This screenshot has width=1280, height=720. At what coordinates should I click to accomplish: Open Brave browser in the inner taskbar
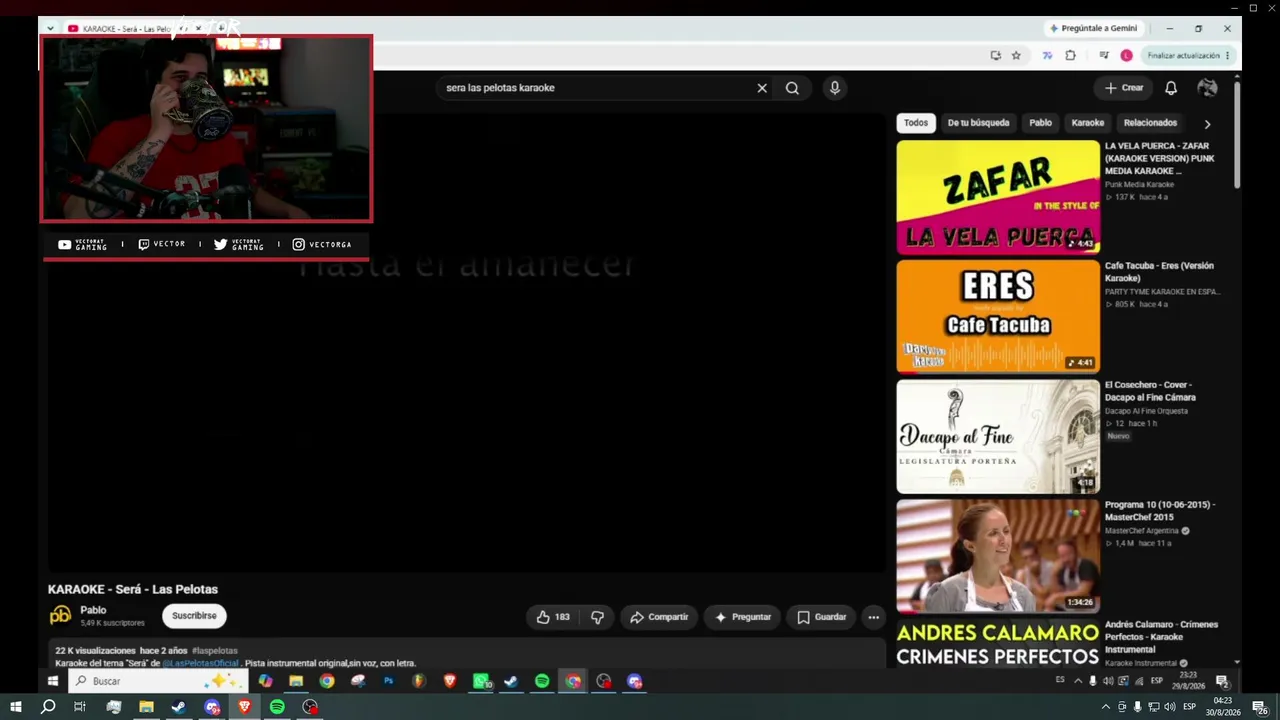point(449,681)
